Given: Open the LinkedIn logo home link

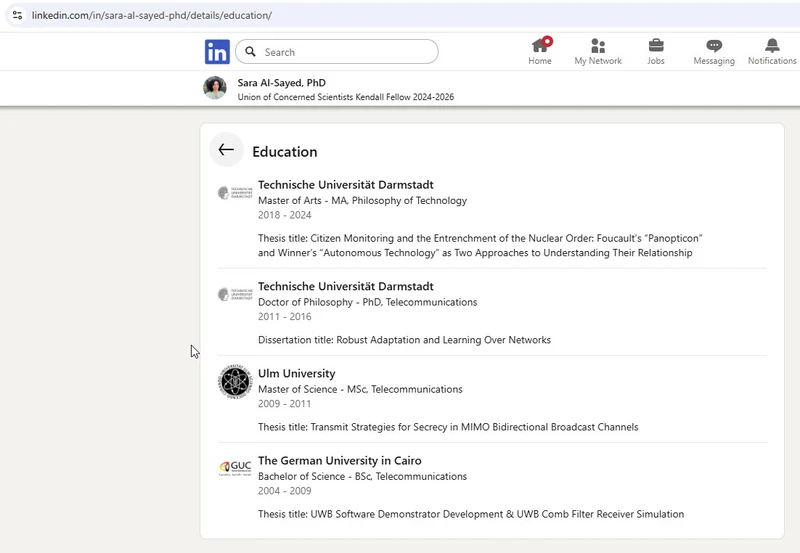Looking at the screenshot, I should [x=217, y=52].
